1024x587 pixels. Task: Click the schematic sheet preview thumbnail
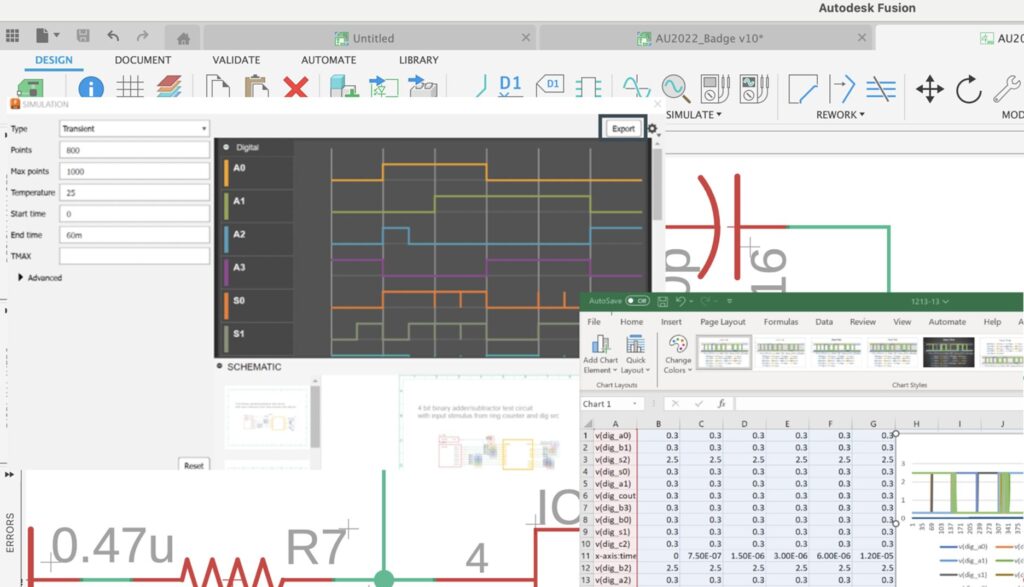pyautogui.click(x=266, y=417)
